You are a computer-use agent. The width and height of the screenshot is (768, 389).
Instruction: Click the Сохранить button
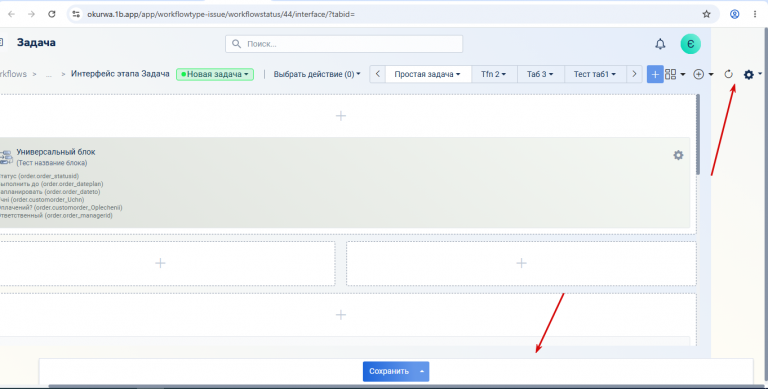pos(389,371)
